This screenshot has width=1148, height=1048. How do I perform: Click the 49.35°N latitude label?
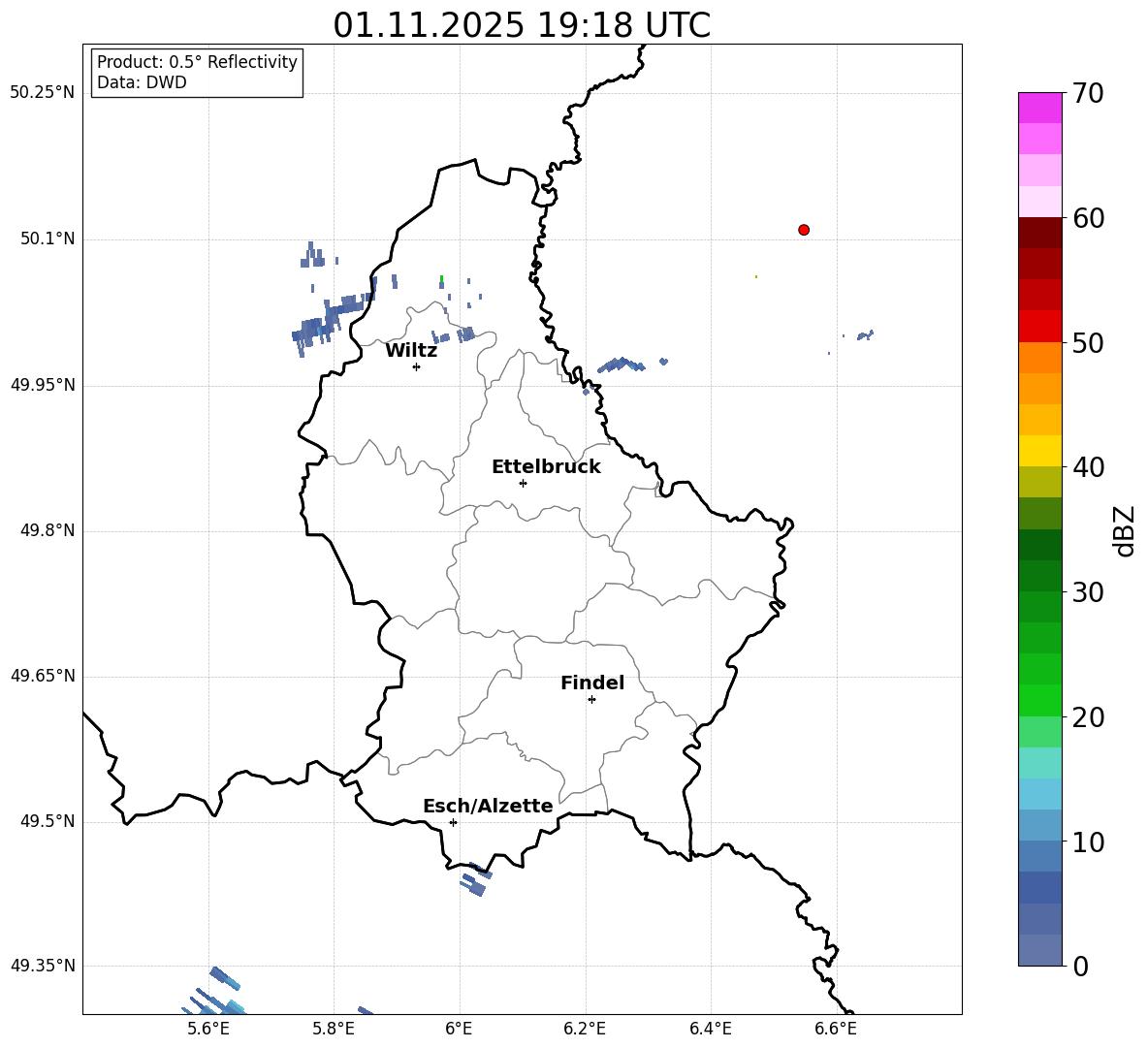coord(43,966)
